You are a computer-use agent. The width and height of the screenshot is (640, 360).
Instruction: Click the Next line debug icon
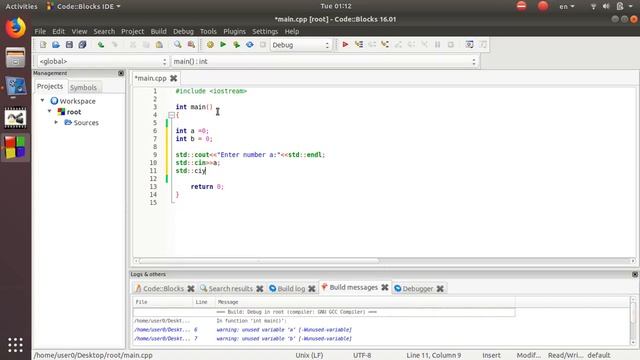pyautogui.click(x=372, y=44)
